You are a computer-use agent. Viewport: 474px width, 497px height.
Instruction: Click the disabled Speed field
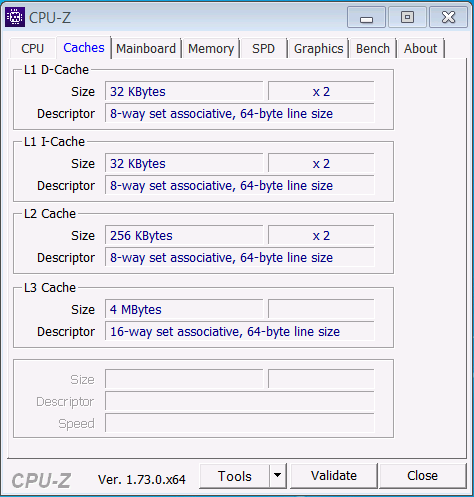(x=240, y=423)
